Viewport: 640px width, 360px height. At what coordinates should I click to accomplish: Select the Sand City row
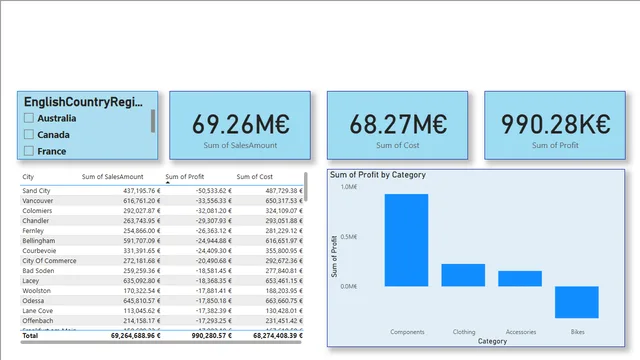point(162,191)
